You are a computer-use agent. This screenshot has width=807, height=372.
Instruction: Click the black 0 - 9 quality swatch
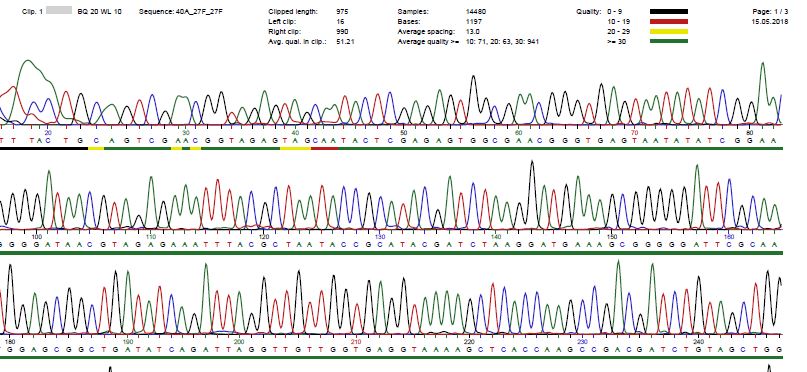(669, 11)
